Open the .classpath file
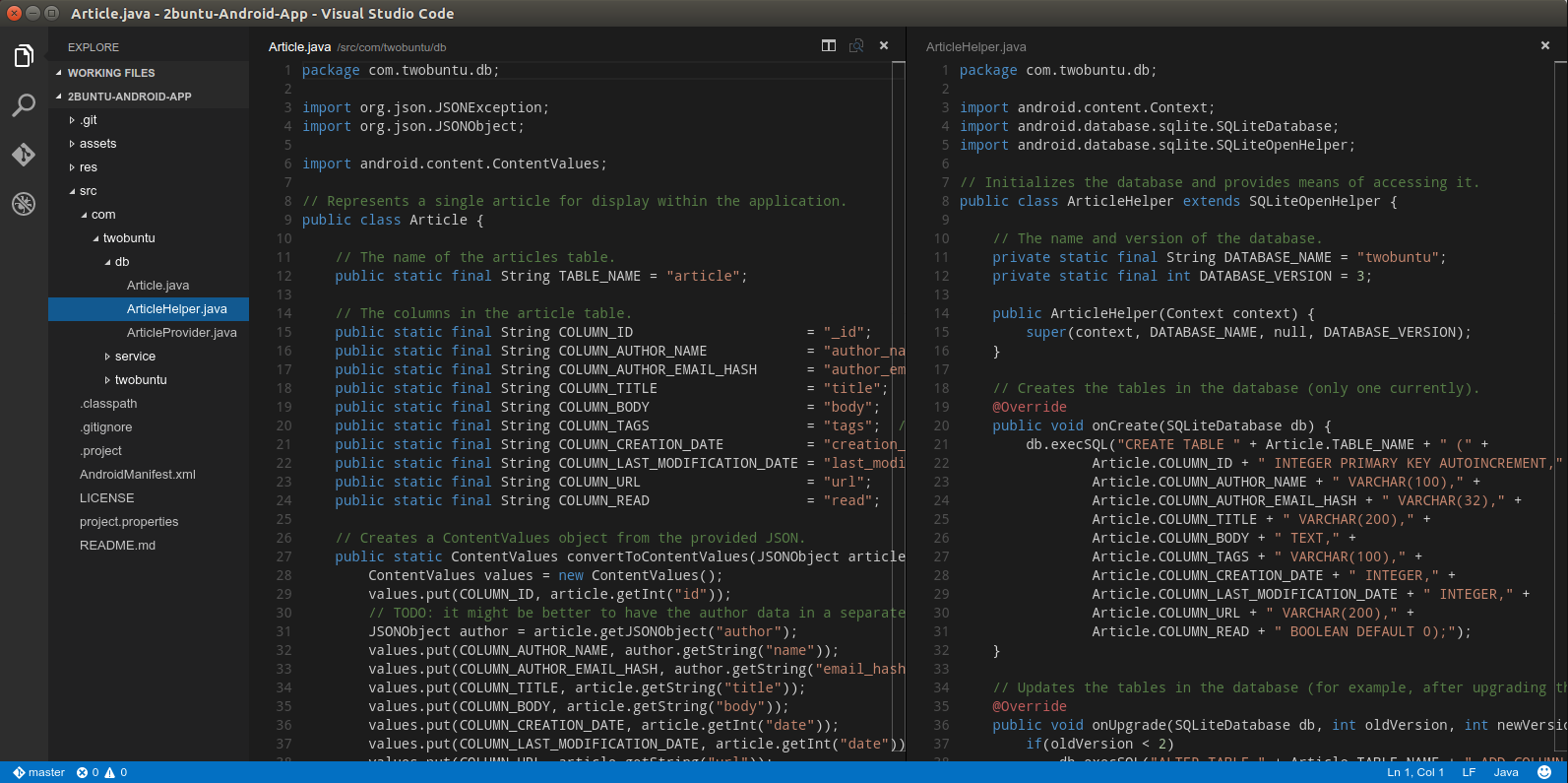 [x=149, y=404]
